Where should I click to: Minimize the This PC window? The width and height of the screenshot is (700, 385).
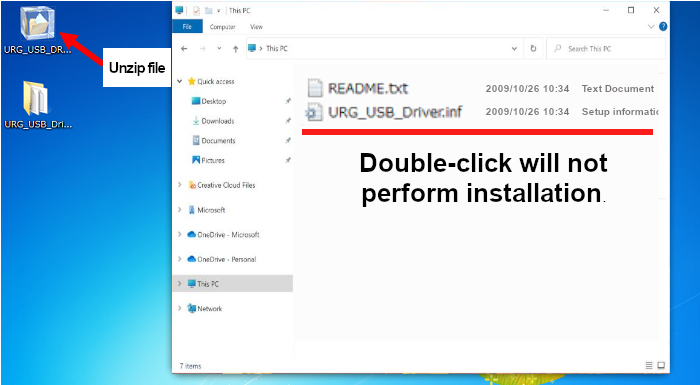coord(605,10)
